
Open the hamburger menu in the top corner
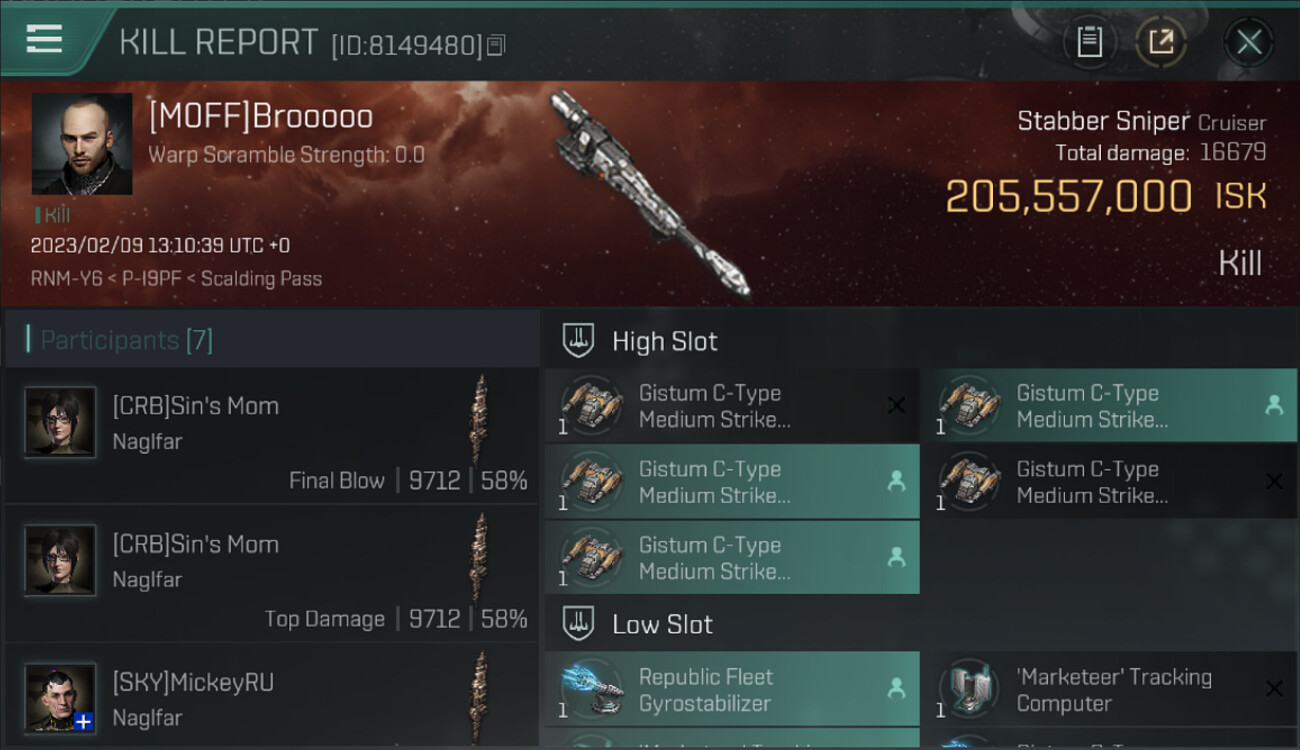(x=44, y=40)
